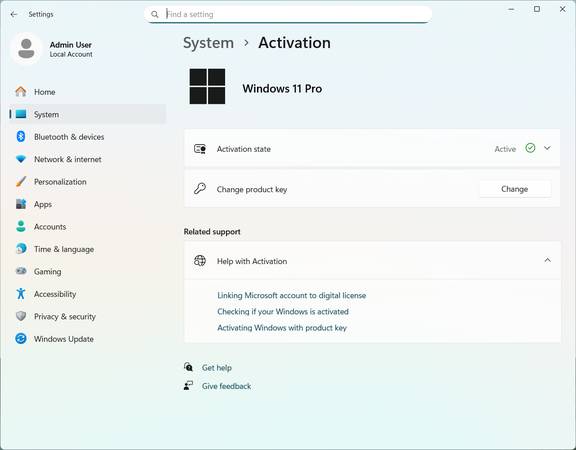Close the Settings window
Viewport: 576px width, 450px height.
562,9
